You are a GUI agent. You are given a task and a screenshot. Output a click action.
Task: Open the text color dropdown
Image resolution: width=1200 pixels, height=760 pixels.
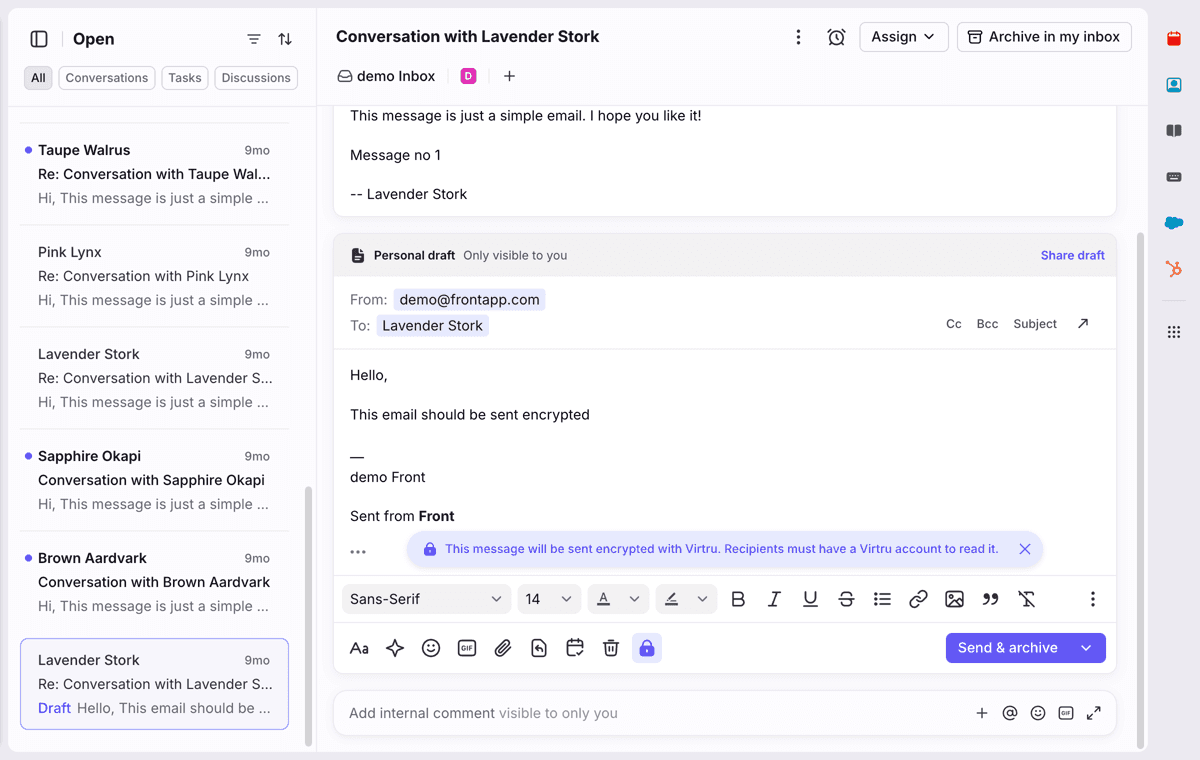pos(618,599)
